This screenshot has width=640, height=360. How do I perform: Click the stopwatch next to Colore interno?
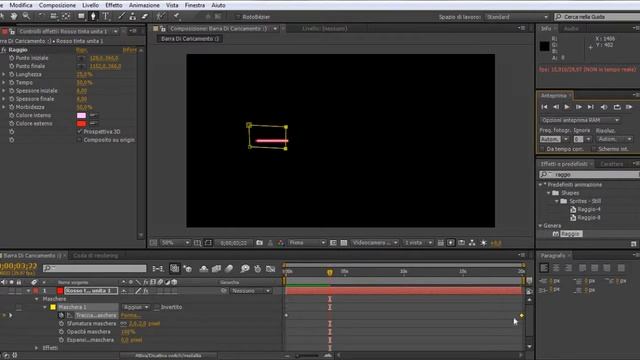coord(12,116)
